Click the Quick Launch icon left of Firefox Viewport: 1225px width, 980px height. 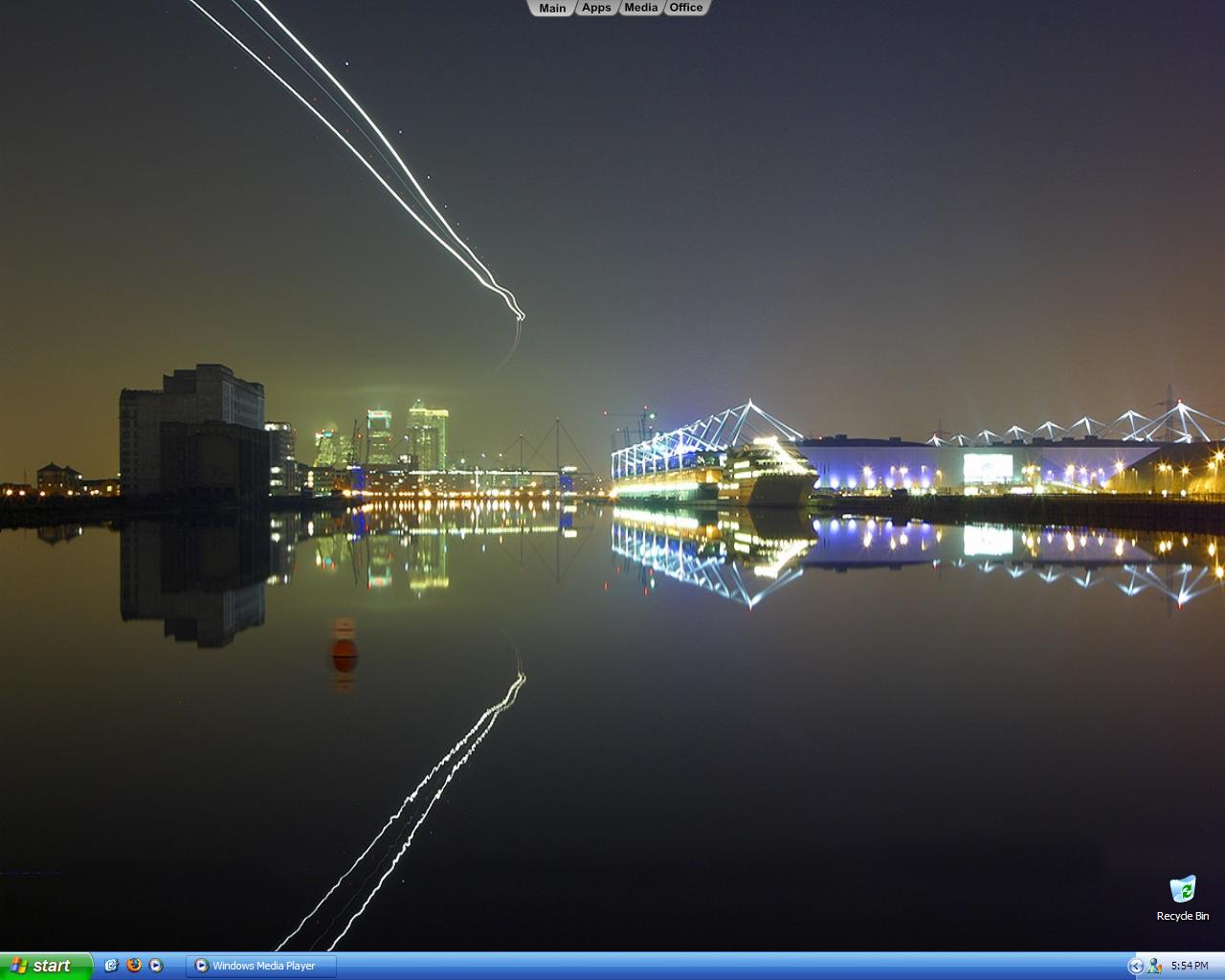pyautogui.click(x=111, y=966)
